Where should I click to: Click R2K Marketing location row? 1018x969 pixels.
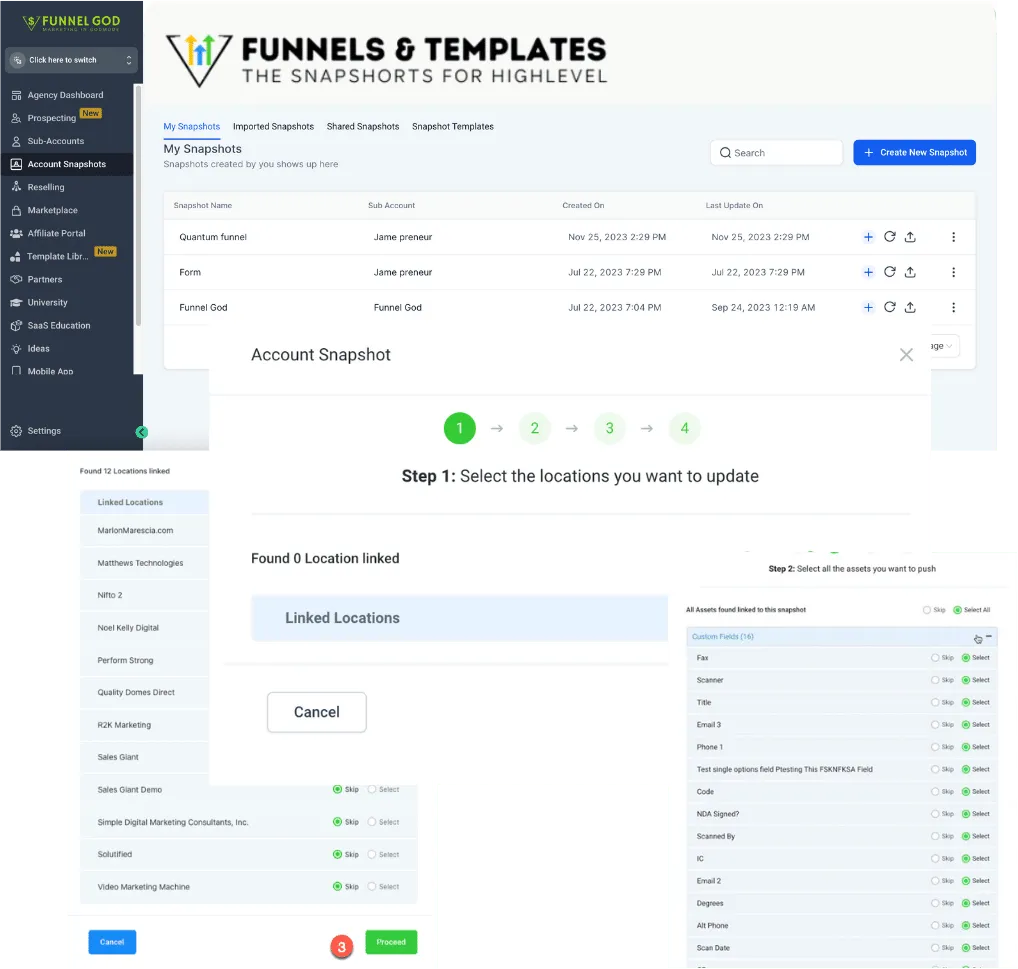144,724
